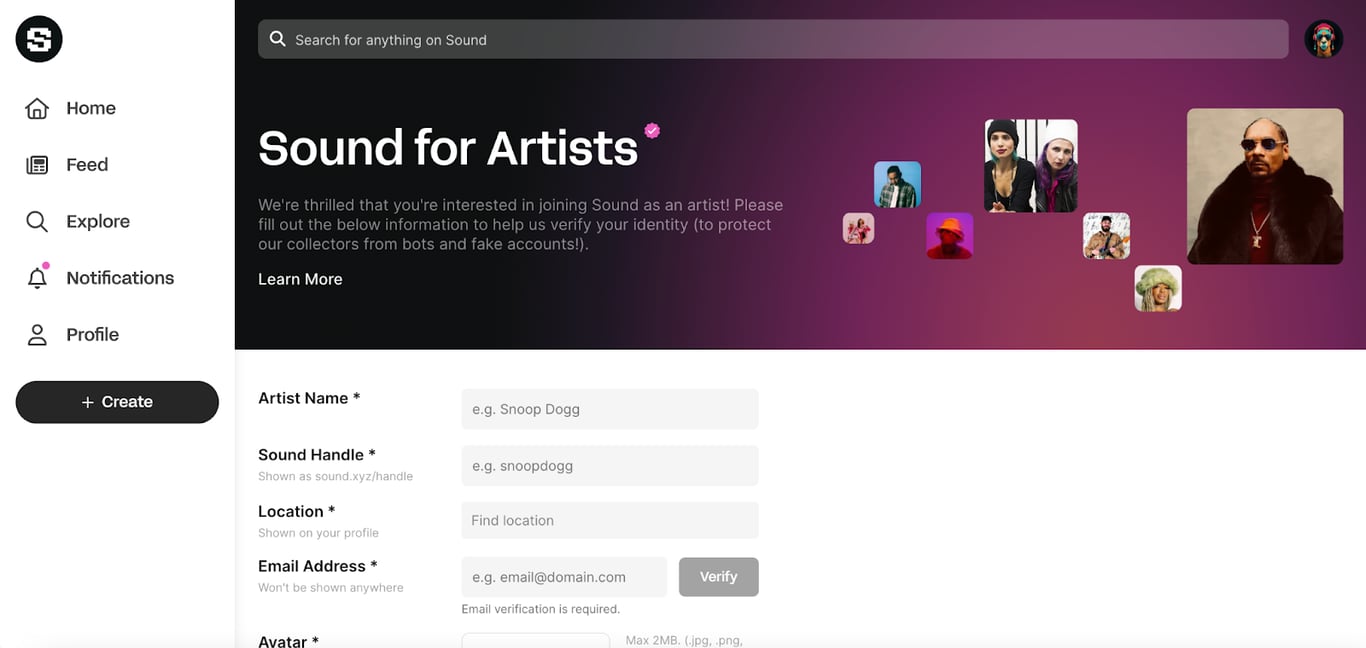Click the Sound logo icon
The image size is (1366, 648).
click(39, 39)
